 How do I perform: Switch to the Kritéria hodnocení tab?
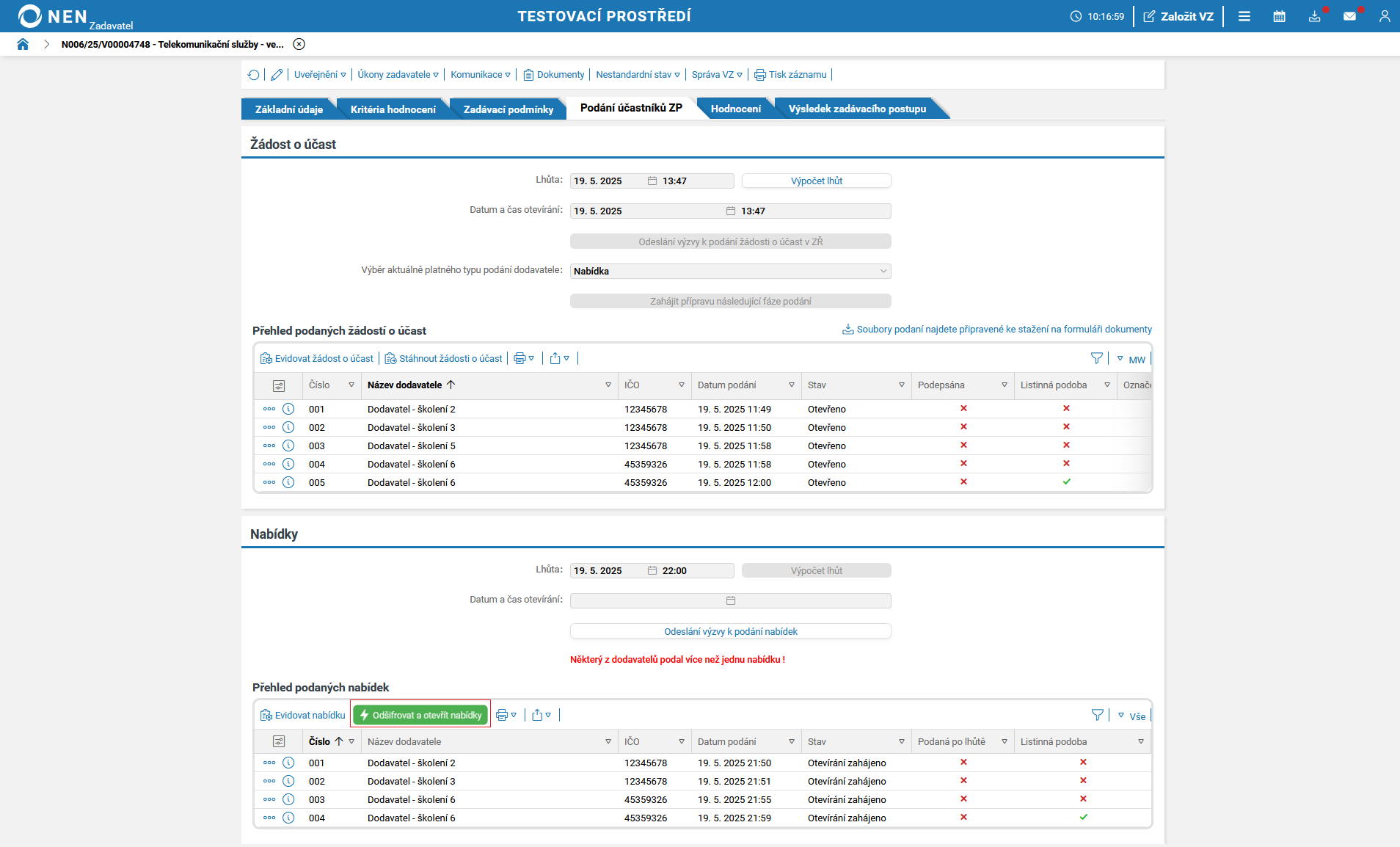click(x=393, y=109)
